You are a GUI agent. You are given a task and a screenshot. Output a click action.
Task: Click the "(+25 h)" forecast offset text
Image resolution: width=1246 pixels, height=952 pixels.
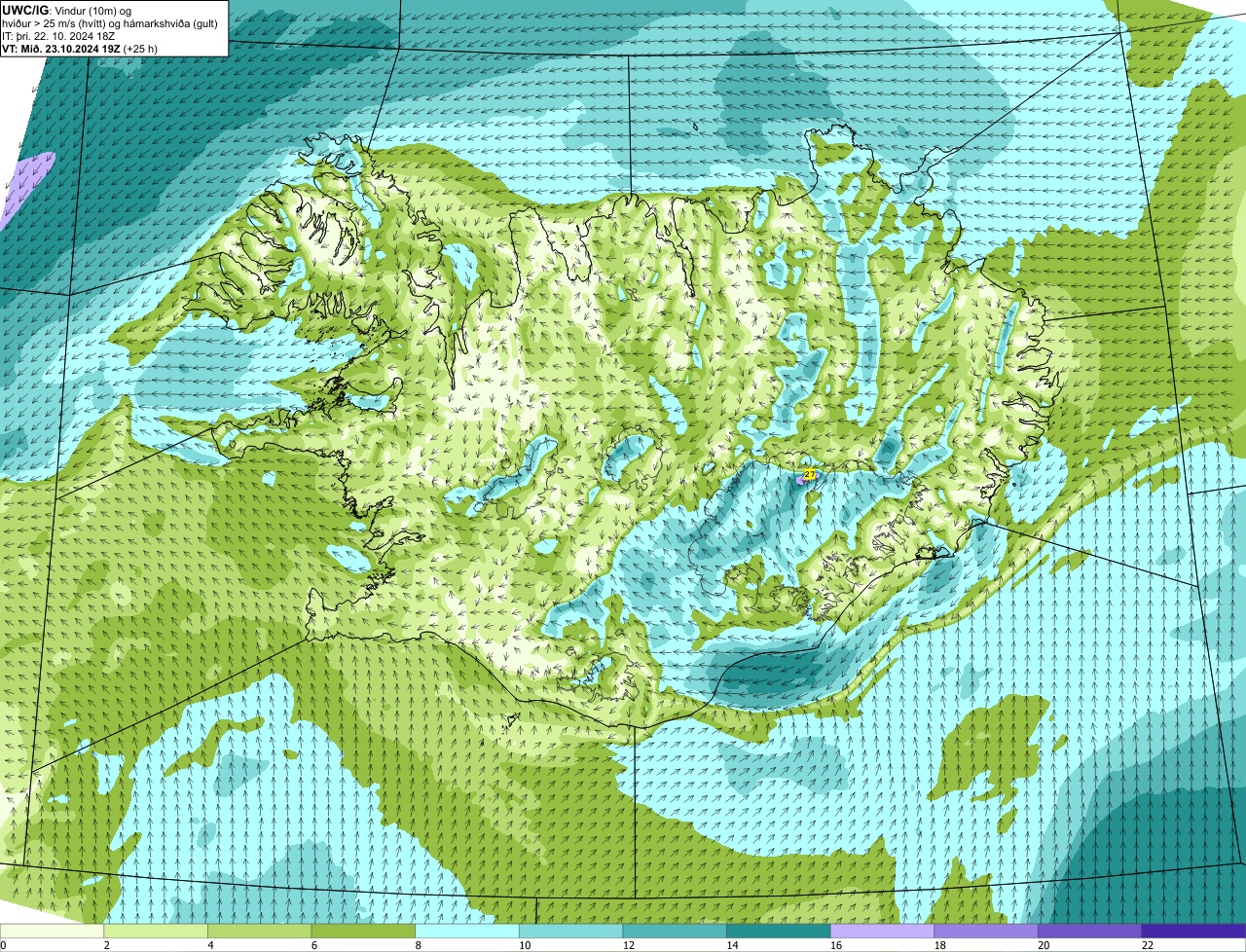coord(140,49)
